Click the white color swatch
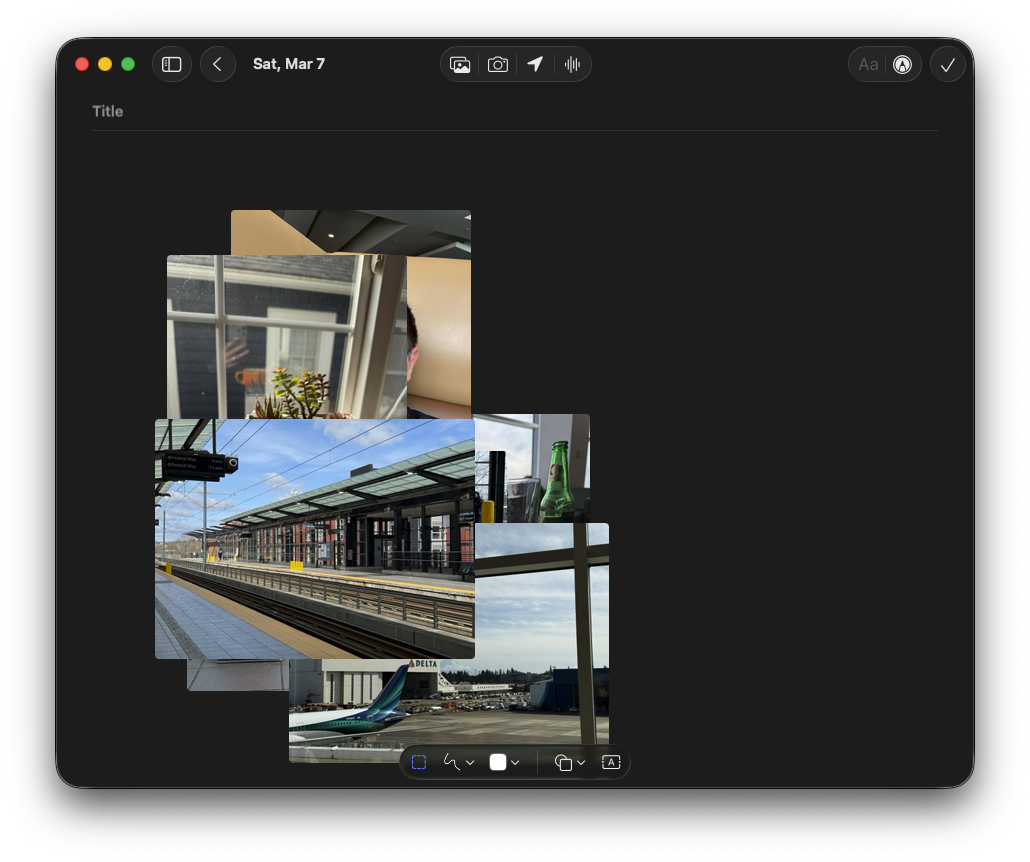Viewport: 1030px width, 862px height. click(x=498, y=762)
